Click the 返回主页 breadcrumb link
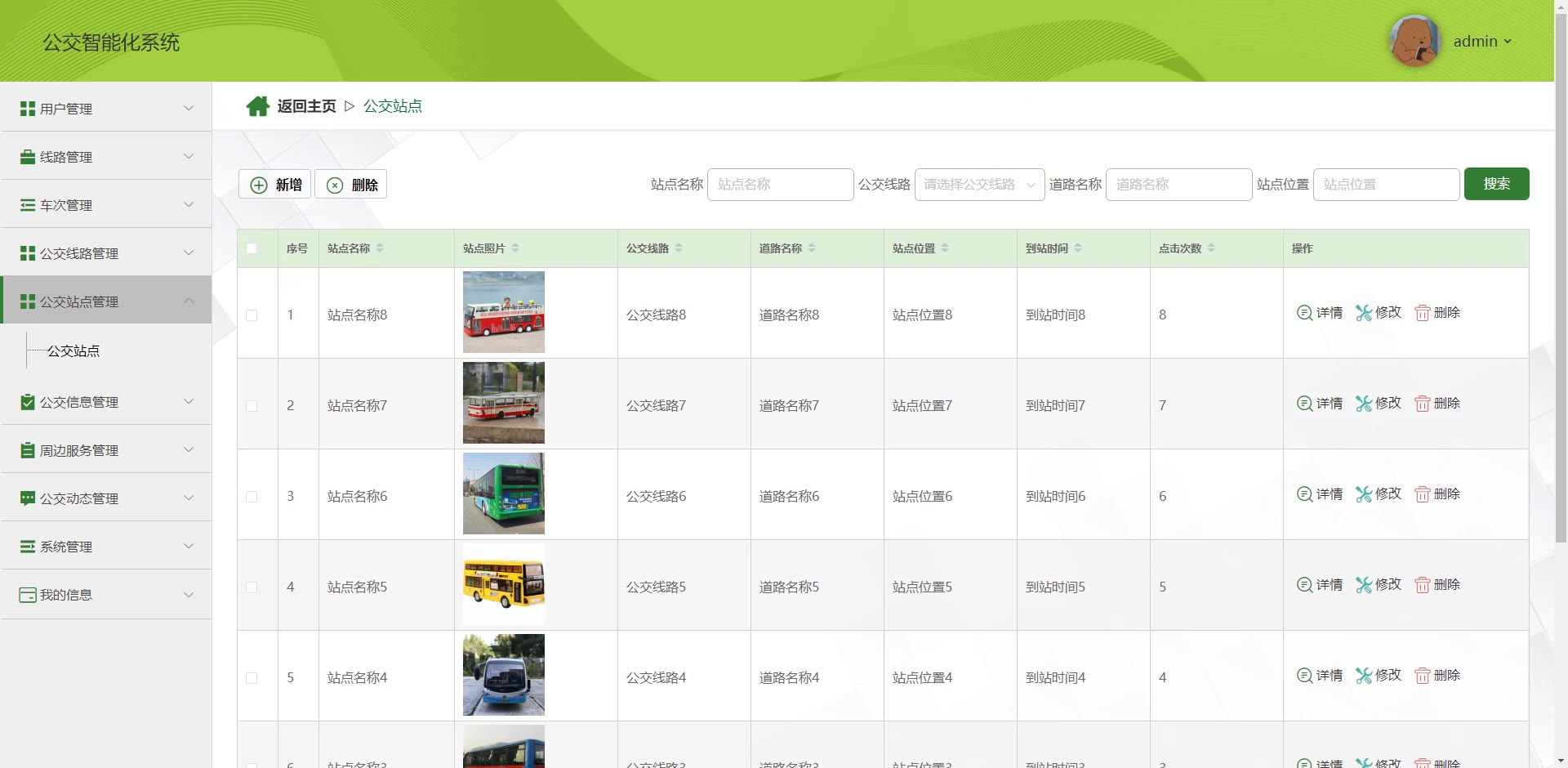Screen dimensions: 1568x768 (306, 106)
